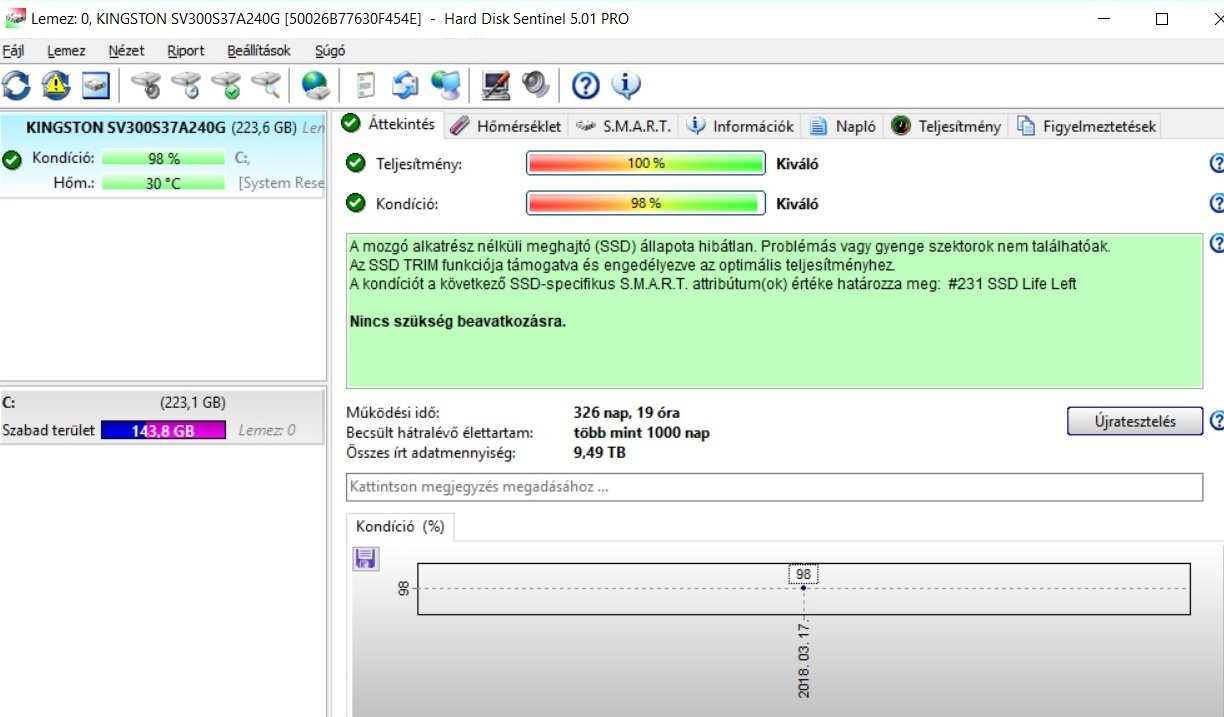Click the blue circular-arrows refresh toolbar icon
The image size is (1224, 717).
coord(16,85)
